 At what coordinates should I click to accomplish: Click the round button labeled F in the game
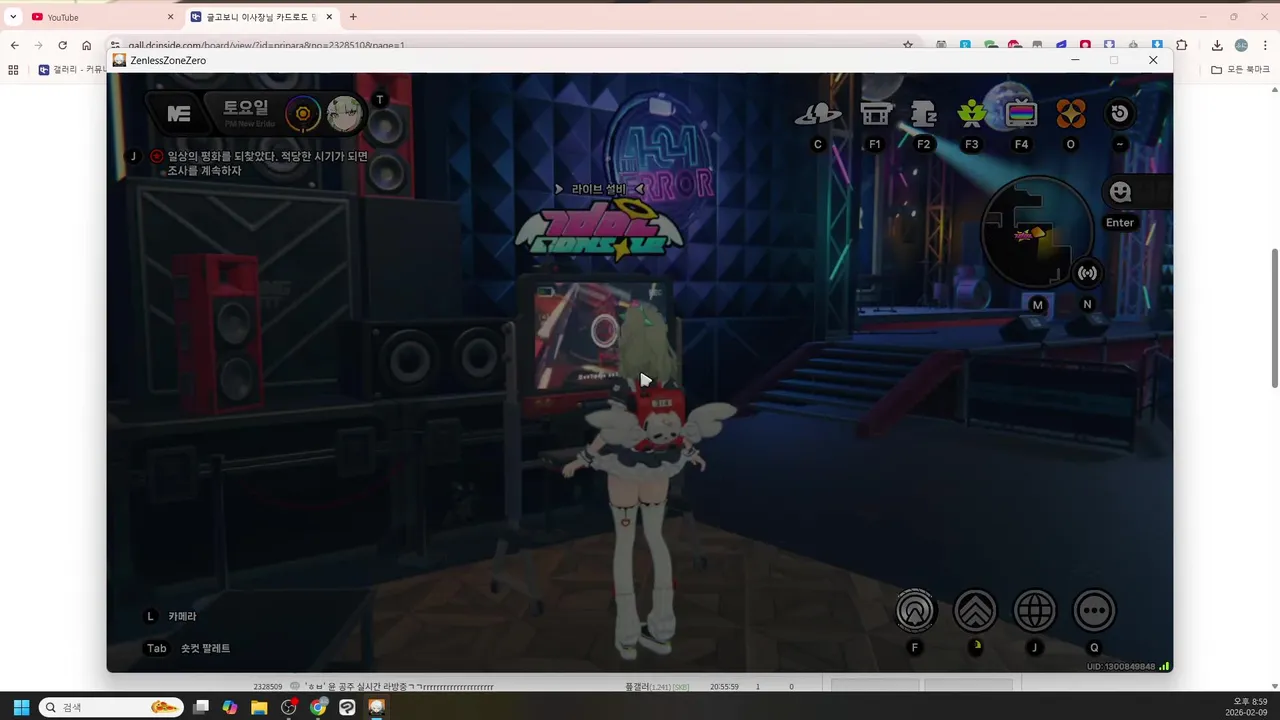coord(915,610)
